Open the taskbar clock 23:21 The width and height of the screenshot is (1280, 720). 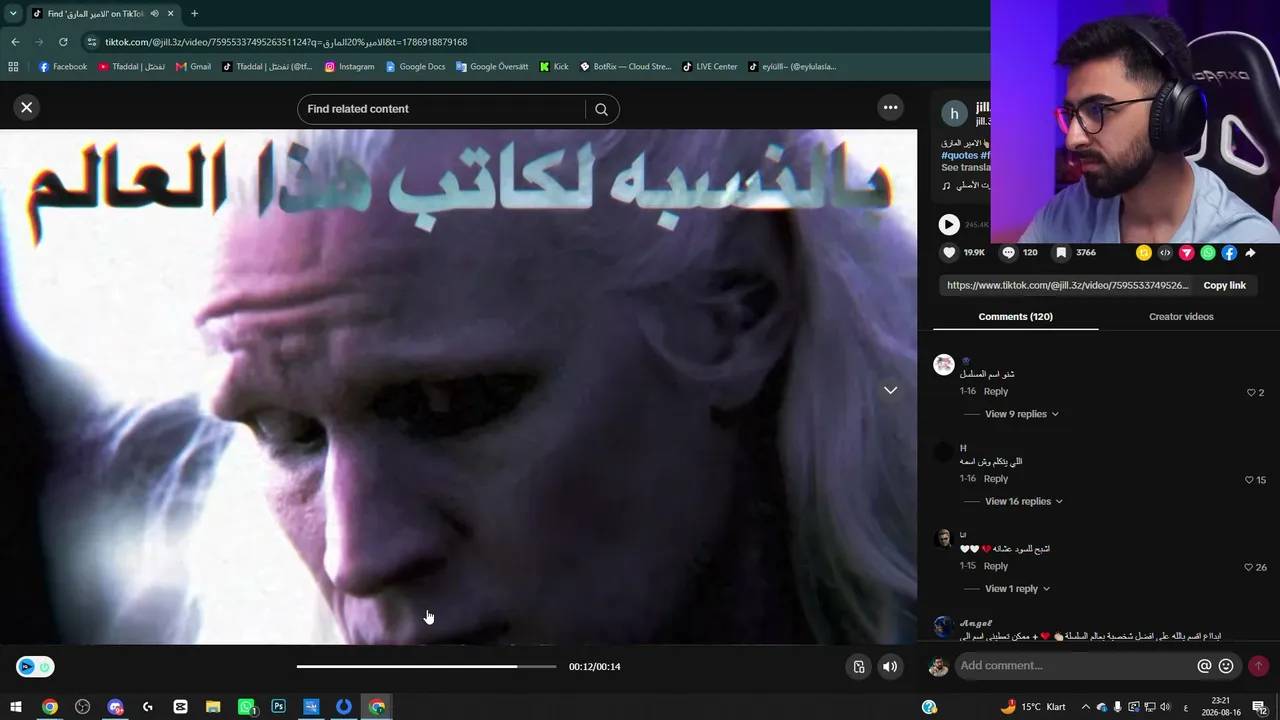(x=1220, y=707)
